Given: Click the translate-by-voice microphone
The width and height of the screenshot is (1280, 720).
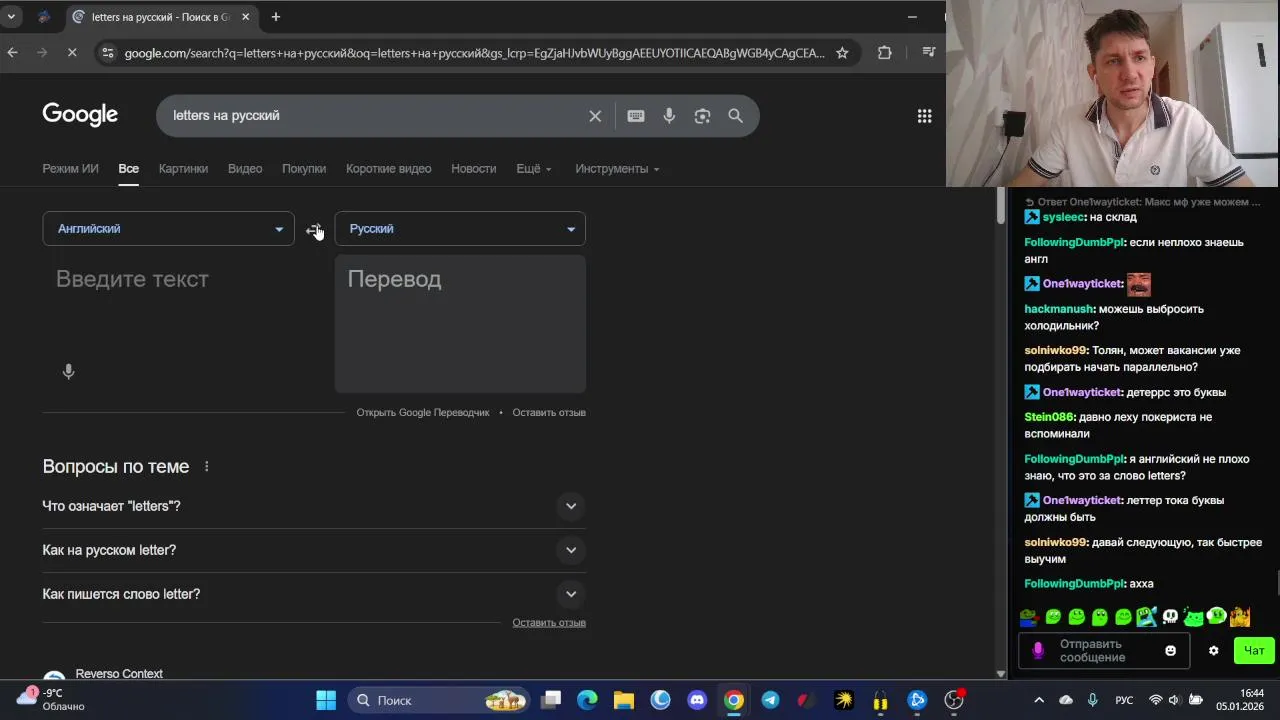Looking at the screenshot, I should click(68, 372).
